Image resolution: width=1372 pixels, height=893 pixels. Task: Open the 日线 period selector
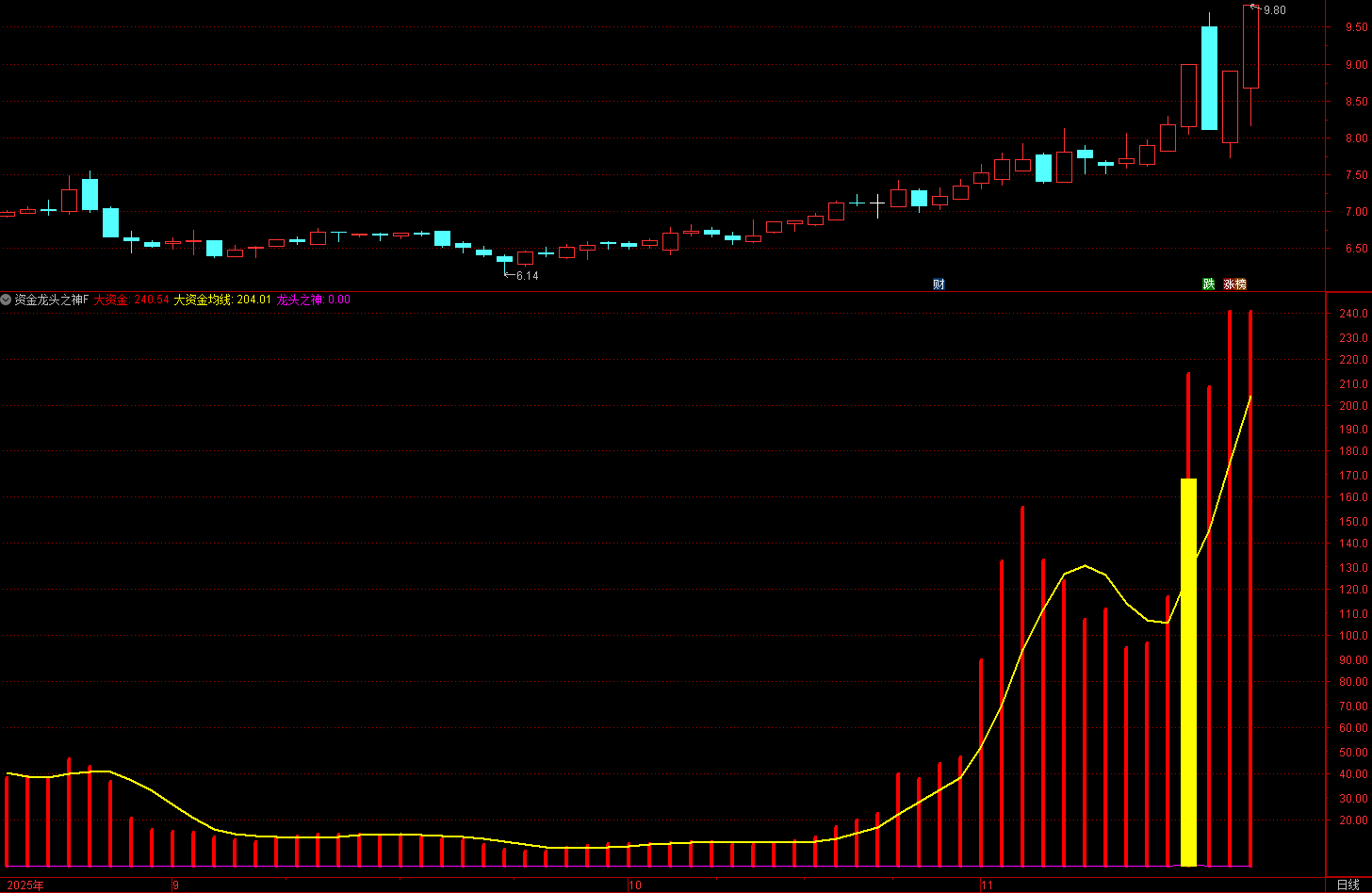pyautogui.click(x=1348, y=885)
